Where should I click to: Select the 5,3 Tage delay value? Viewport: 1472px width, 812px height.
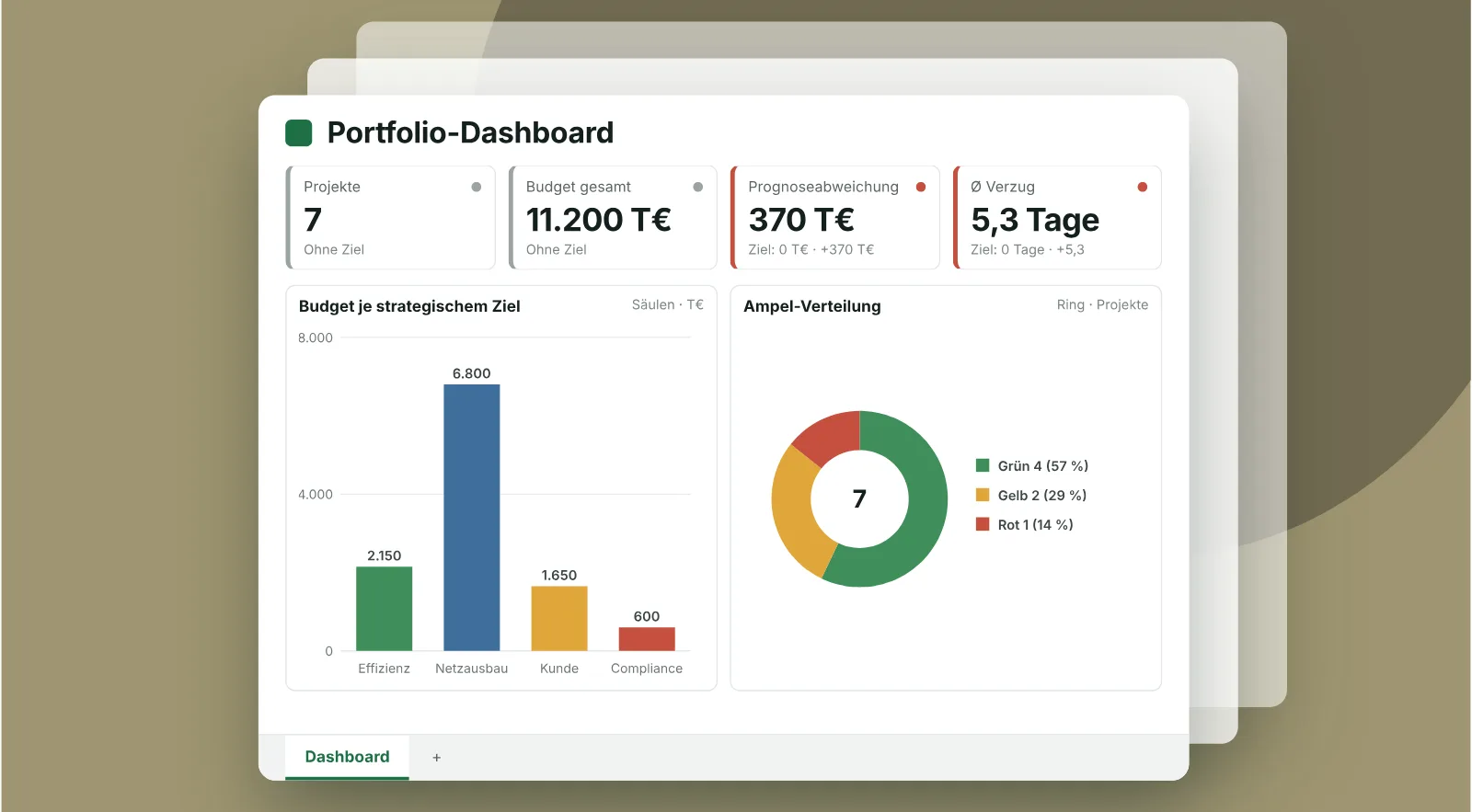1035,221
